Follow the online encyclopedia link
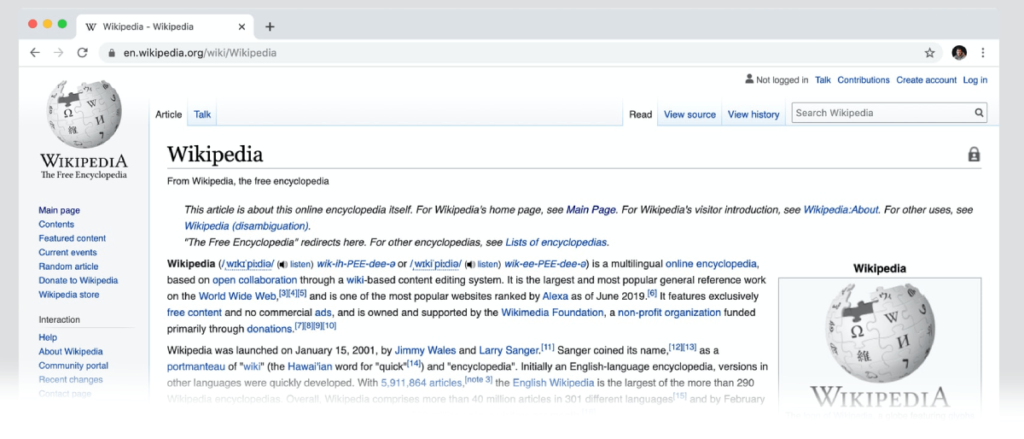 point(711,264)
